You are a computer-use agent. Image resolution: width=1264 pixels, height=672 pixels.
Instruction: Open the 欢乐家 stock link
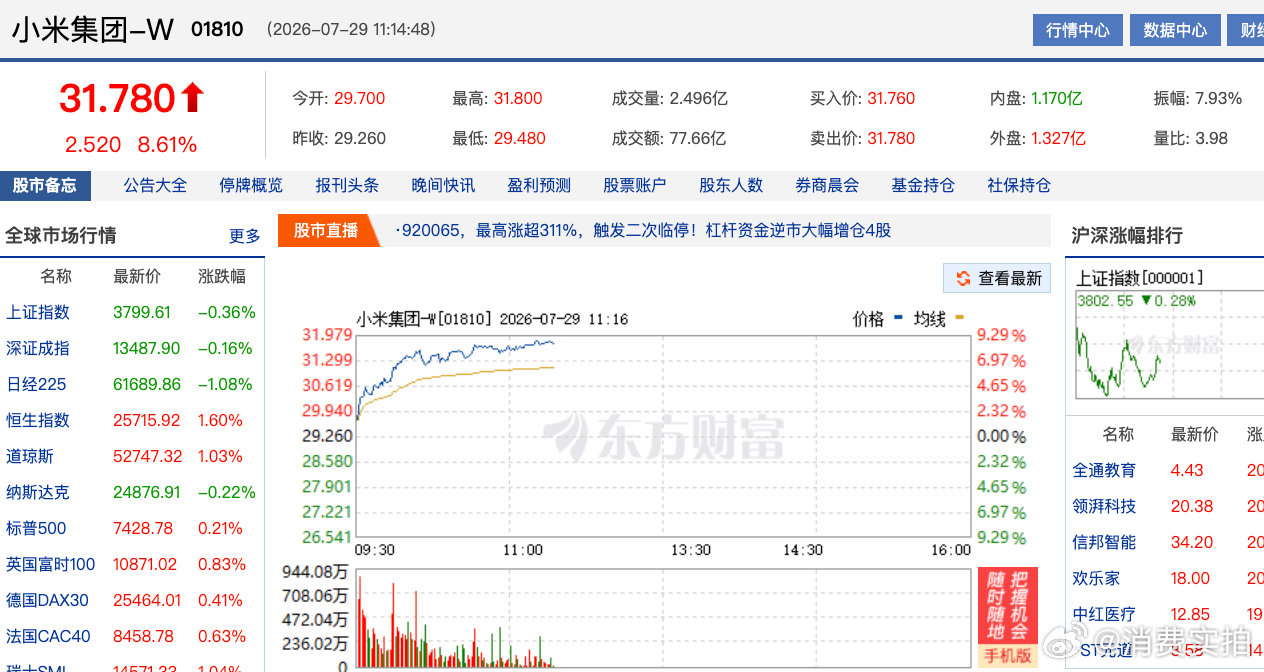point(1096,578)
